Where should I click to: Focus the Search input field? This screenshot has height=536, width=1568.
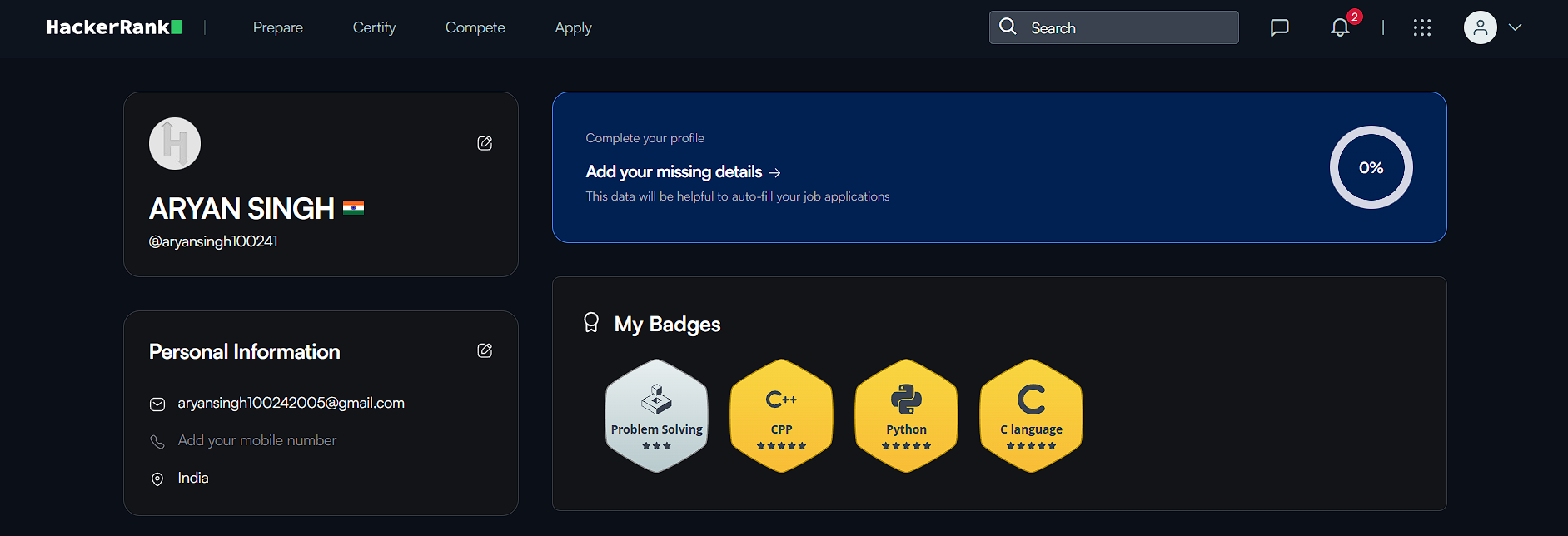[x=1113, y=27]
